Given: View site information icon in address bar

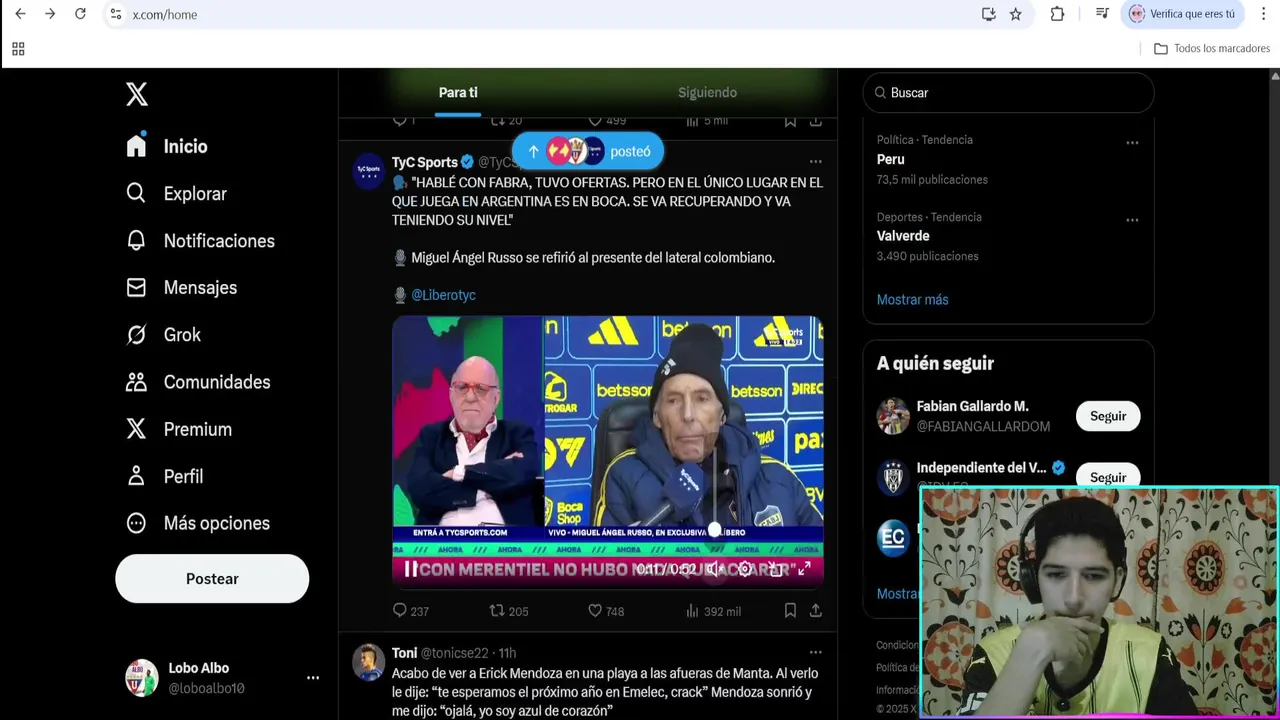Looking at the screenshot, I should pyautogui.click(x=116, y=14).
